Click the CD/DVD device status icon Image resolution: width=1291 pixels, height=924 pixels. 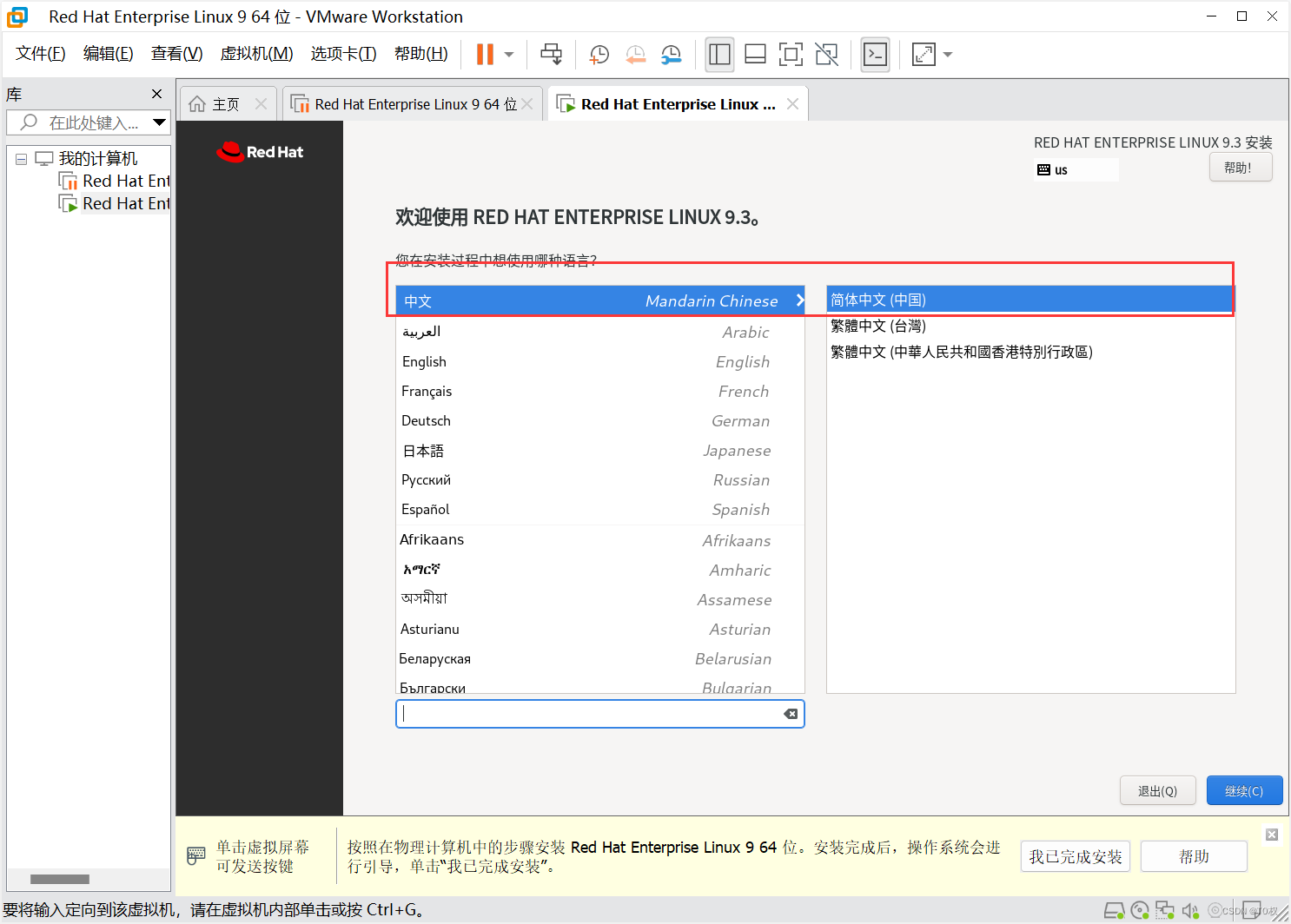coord(1140,909)
